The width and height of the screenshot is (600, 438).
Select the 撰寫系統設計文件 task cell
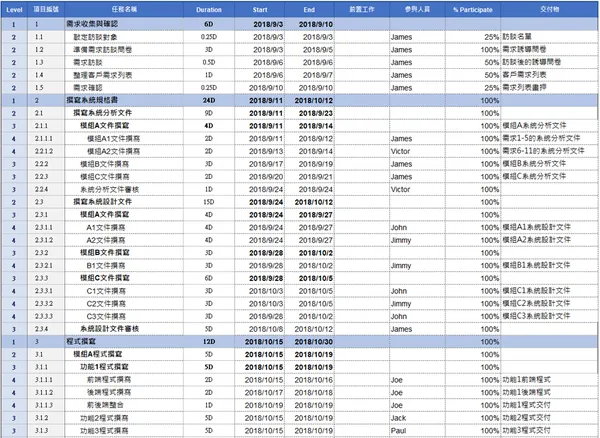[124, 202]
